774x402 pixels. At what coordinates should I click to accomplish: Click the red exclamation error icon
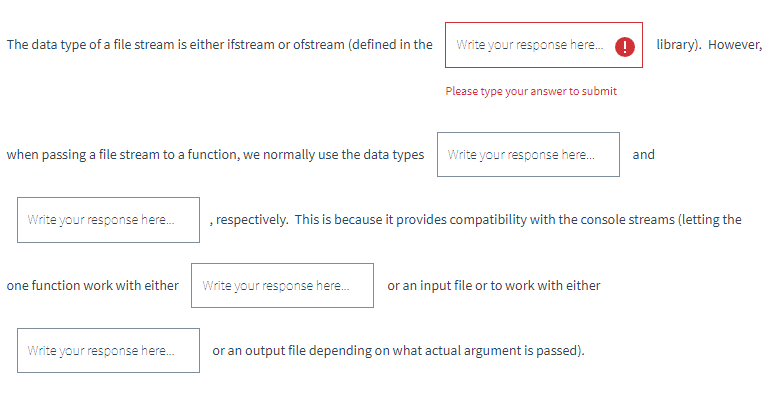pos(624,46)
